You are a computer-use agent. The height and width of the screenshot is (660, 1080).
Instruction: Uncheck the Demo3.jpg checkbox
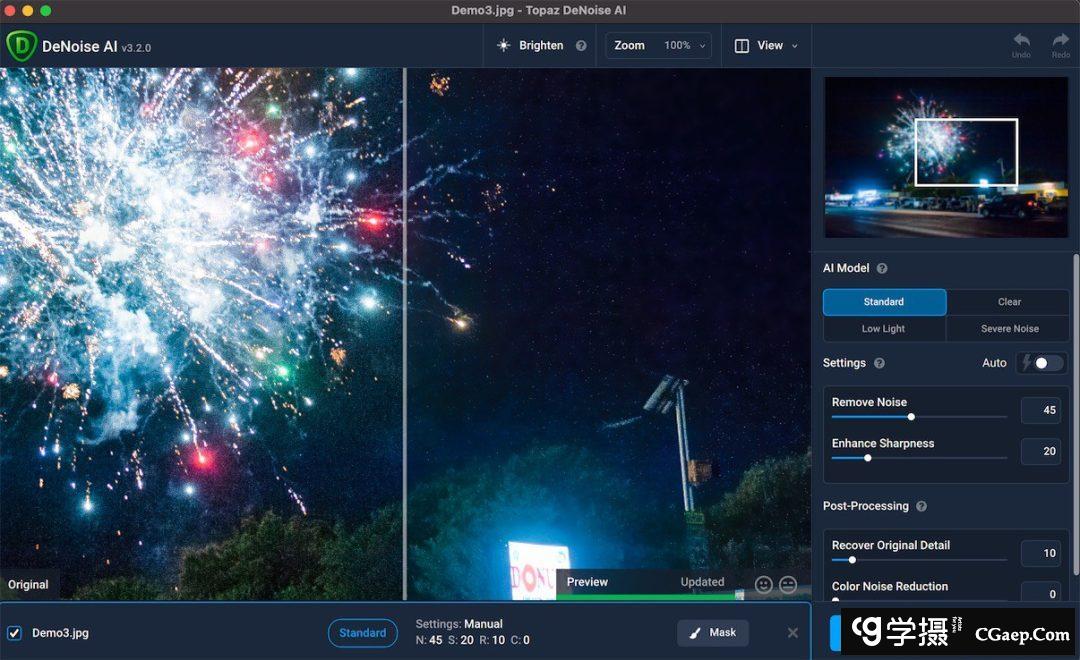pyautogui.click(x=14, y=633)
